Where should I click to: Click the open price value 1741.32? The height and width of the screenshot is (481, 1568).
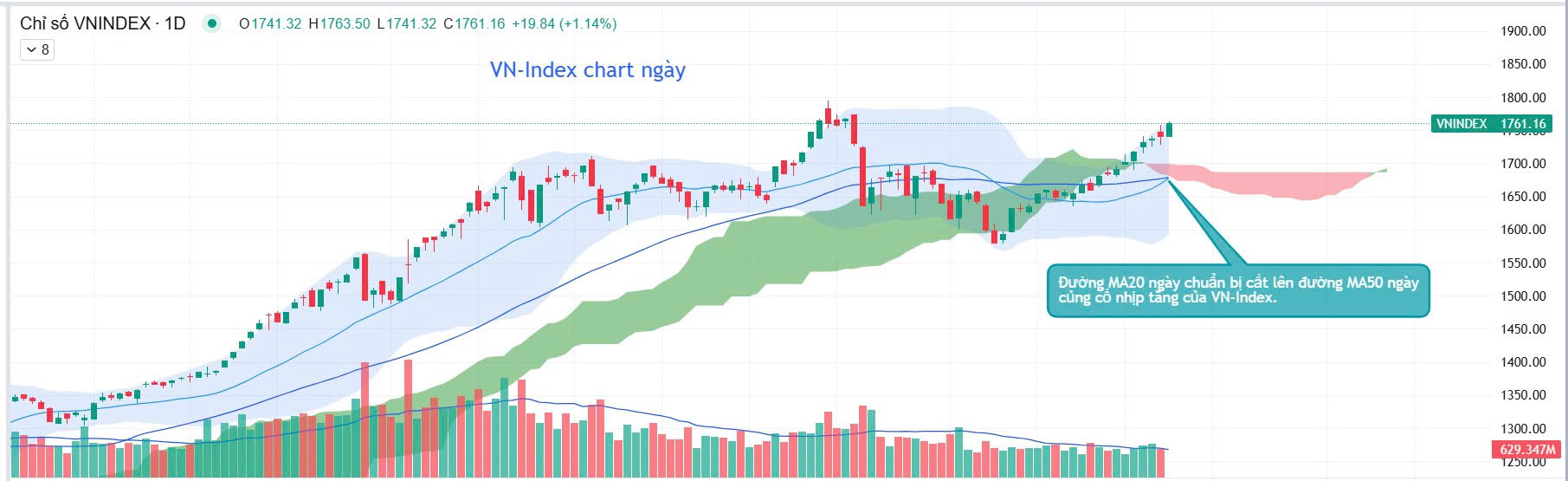[275, 24]
